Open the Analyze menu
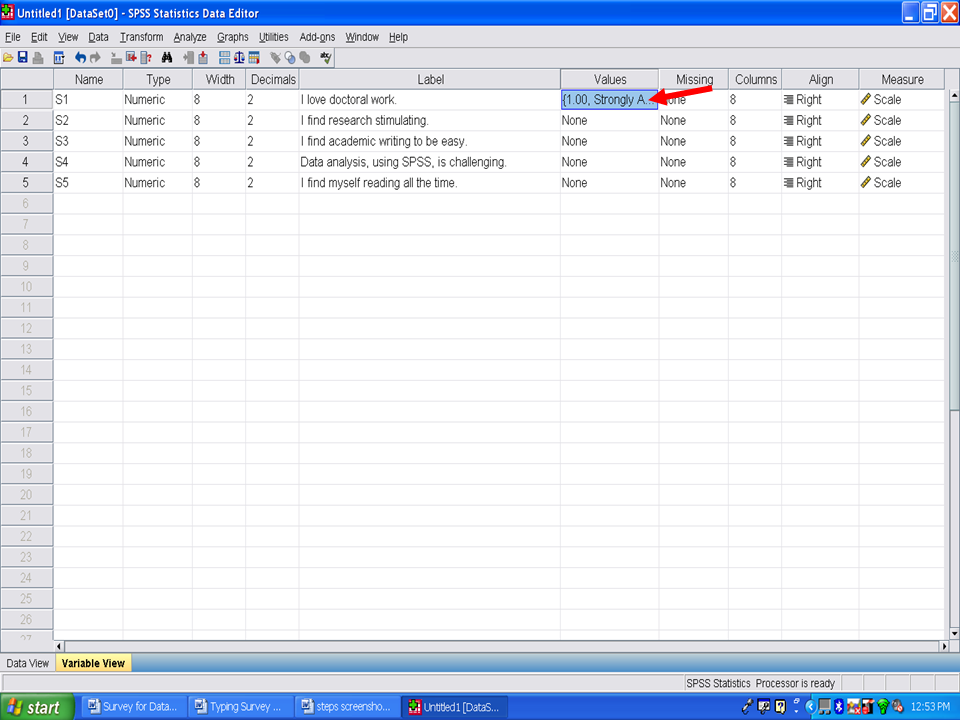The width and height of the screenshot is (960, 720). click(190, 37)
